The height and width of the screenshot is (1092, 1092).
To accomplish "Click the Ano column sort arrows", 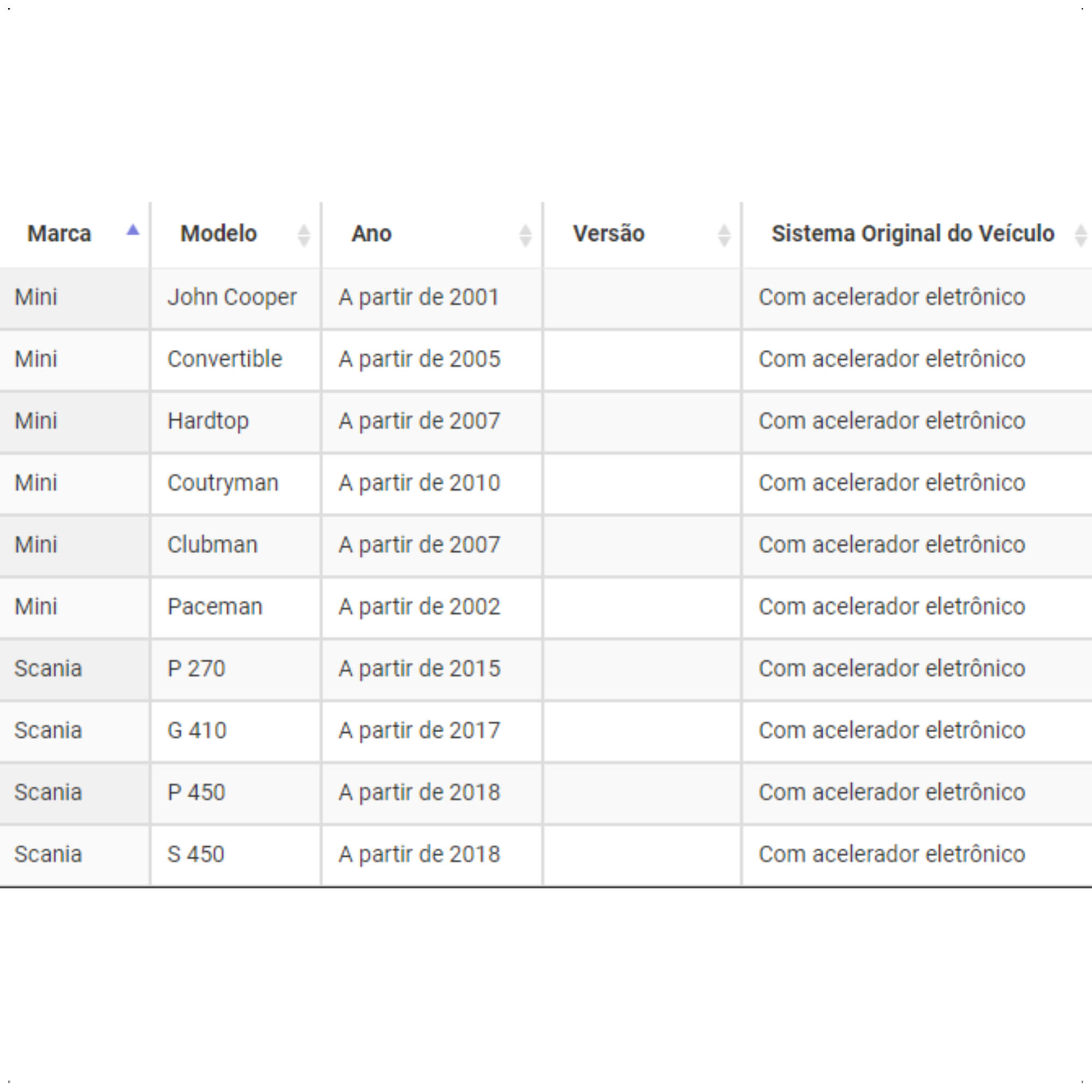I will click(x=525, y=236).
